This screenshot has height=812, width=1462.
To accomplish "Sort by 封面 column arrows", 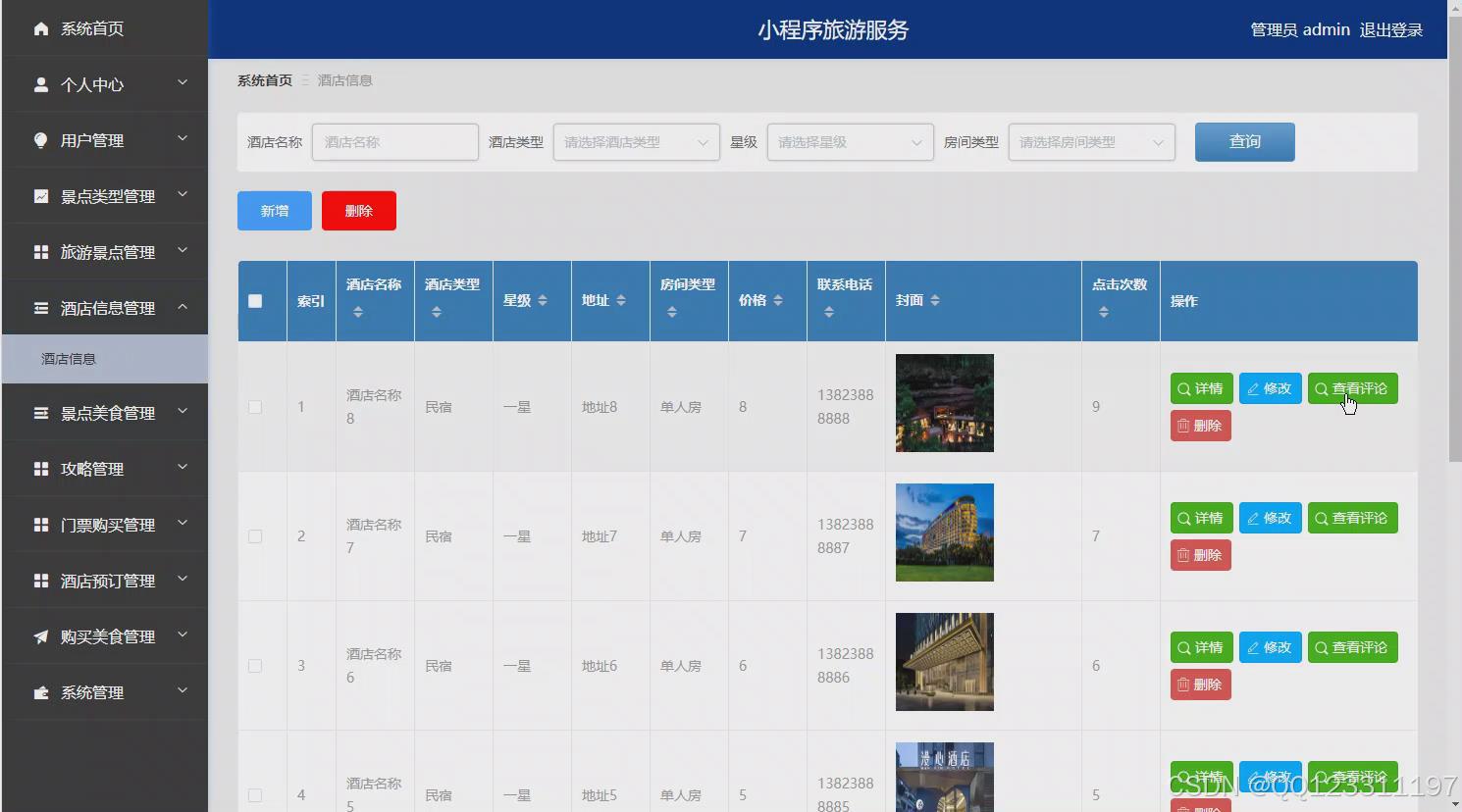I will point(935,300).
